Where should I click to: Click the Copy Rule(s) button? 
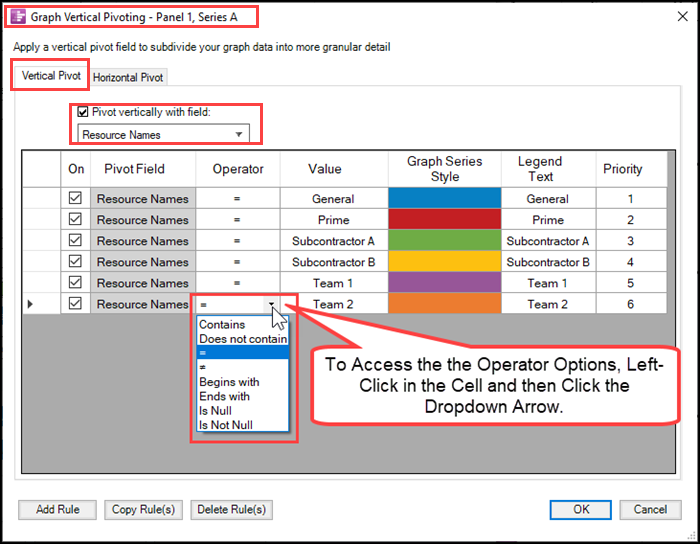coord(143,510)
